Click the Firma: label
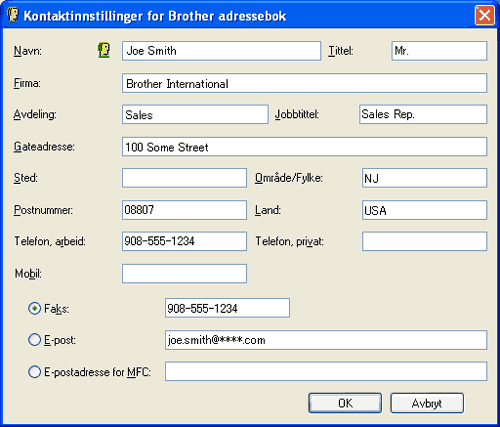 (x=27, y=83)
